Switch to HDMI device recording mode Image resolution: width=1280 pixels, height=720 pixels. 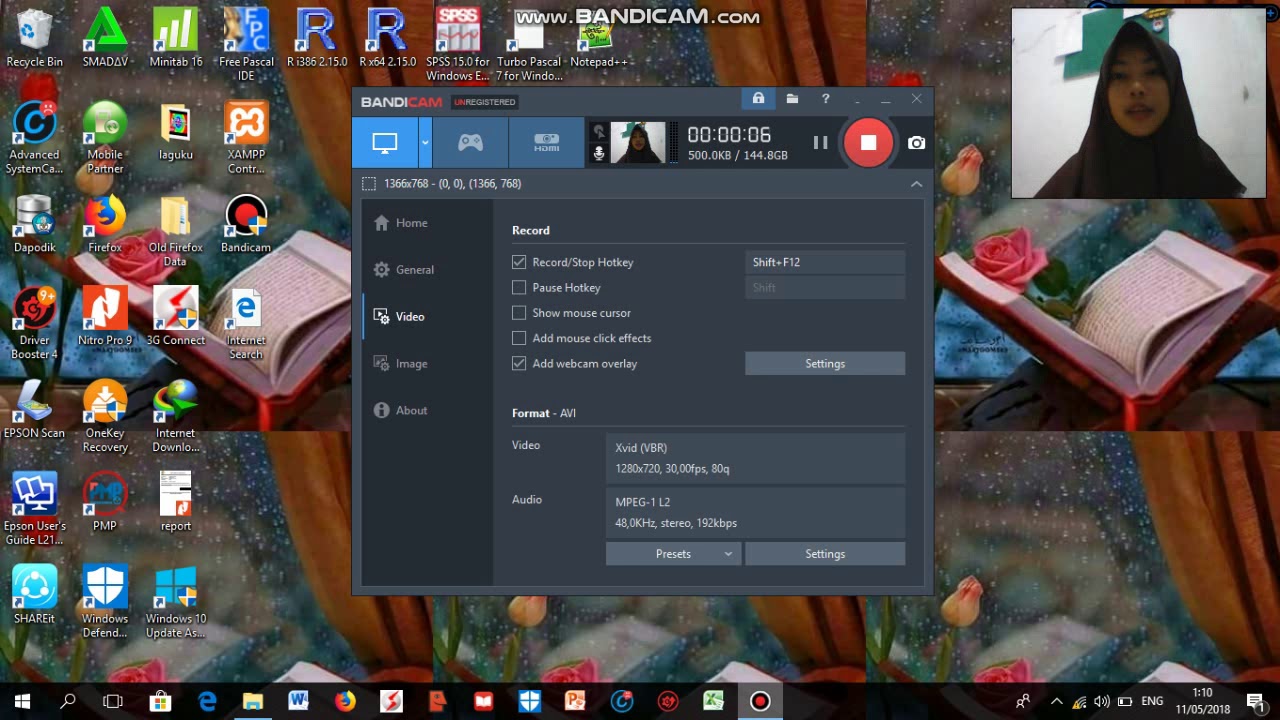tap(546, 143)
